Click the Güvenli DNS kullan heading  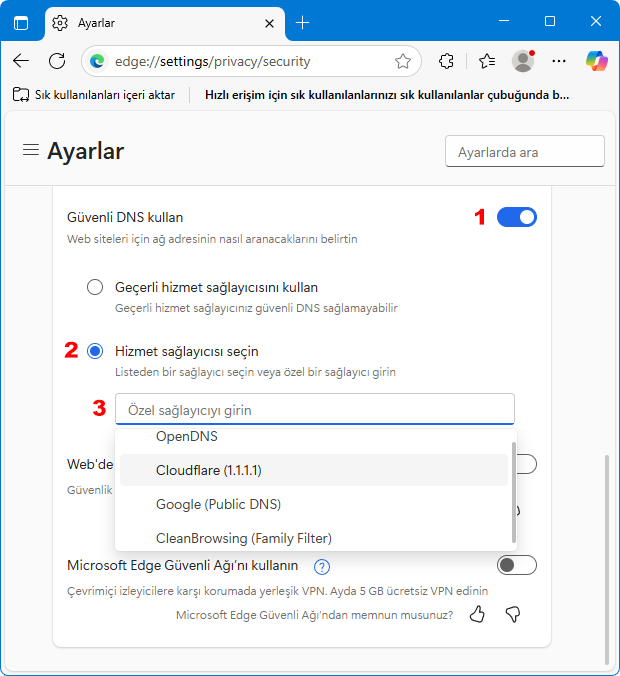point(125,217)
